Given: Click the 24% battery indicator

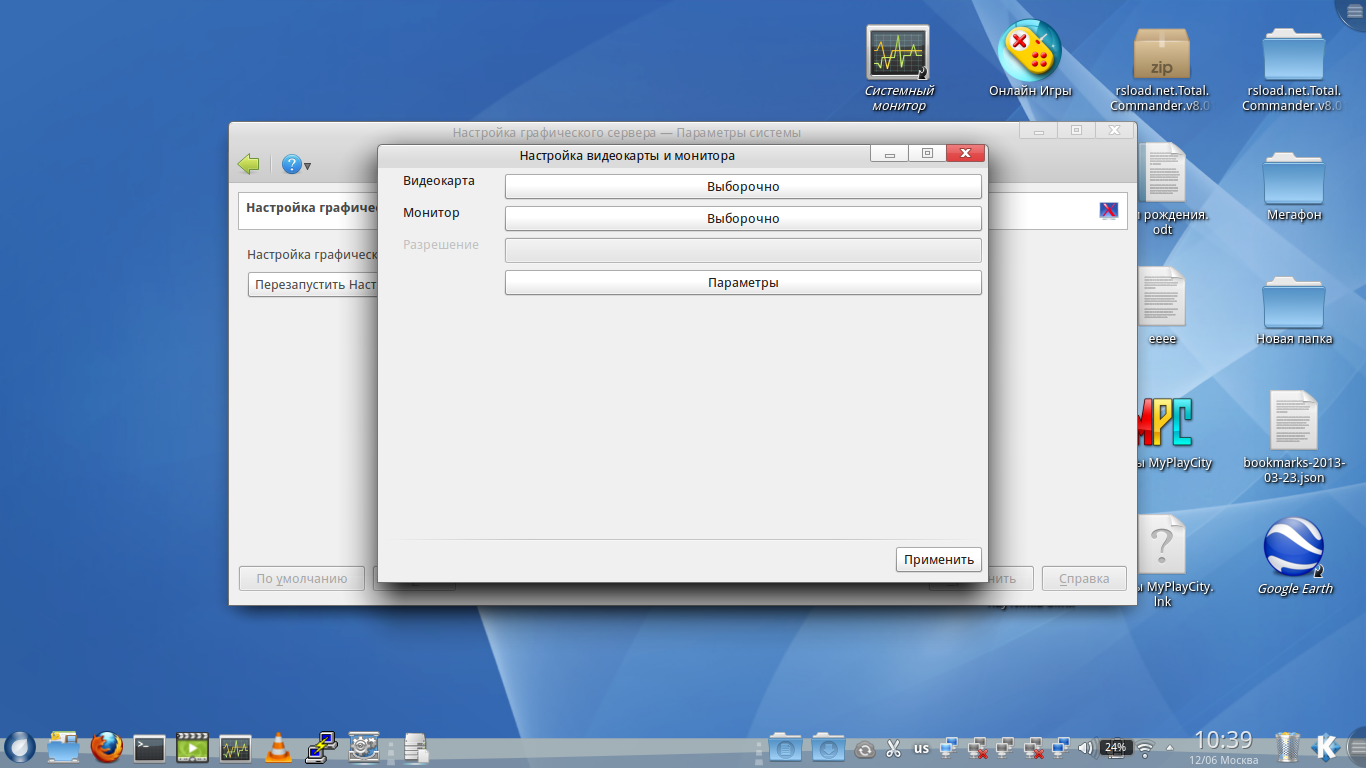Looking at the screenshot, I should (x=1115, y=748).
